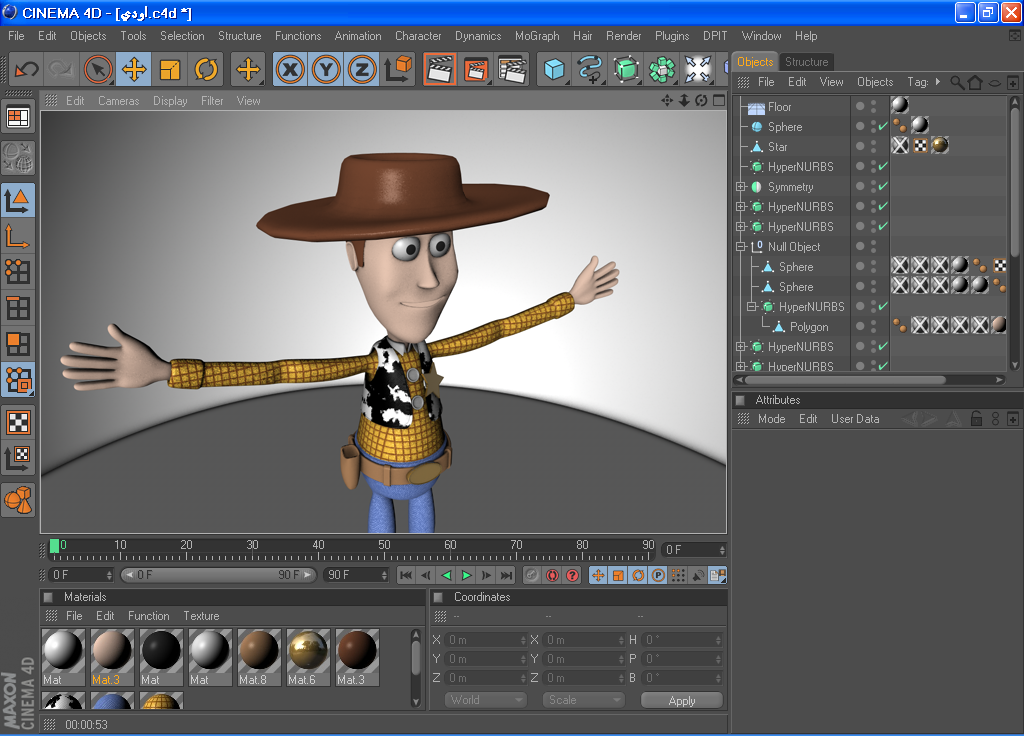Step the end frame 90 F arrows

[x=384, y=575]
